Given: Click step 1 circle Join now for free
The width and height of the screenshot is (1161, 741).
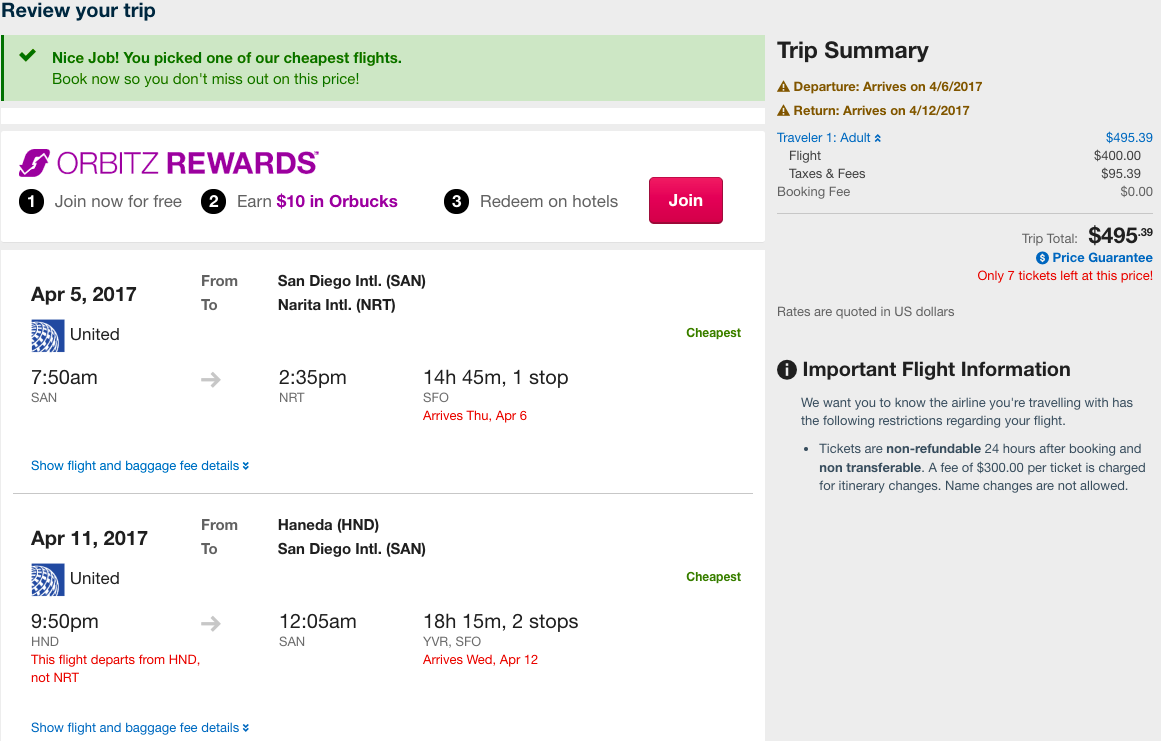Looking at the screenshot, I should (31, 201).
